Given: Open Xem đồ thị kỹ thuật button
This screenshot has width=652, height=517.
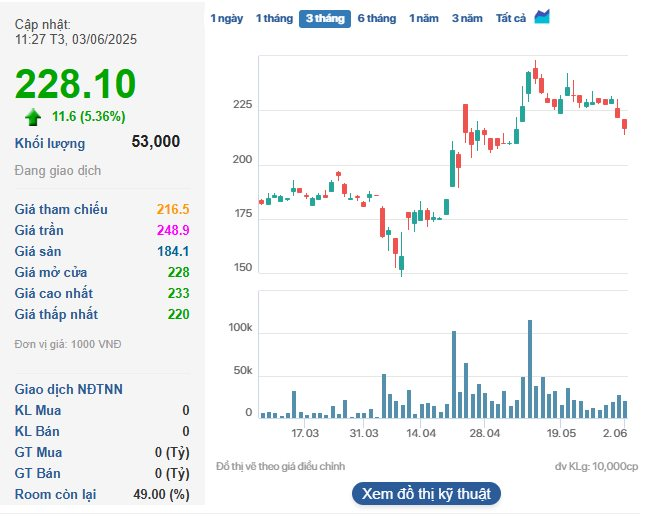Looking at the screenshot, I should point(426,494).
